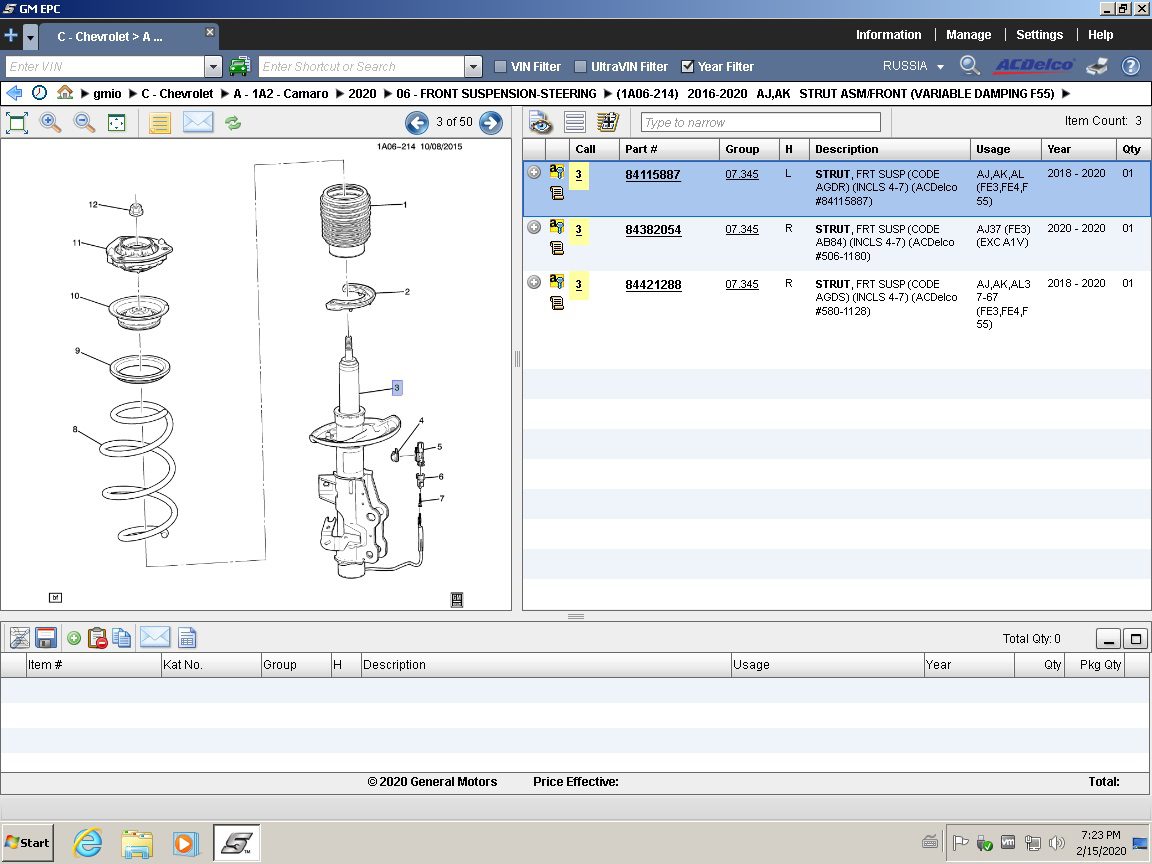
Task: Uncheck the Year Filter checkbox
Action: coord(687,67)
